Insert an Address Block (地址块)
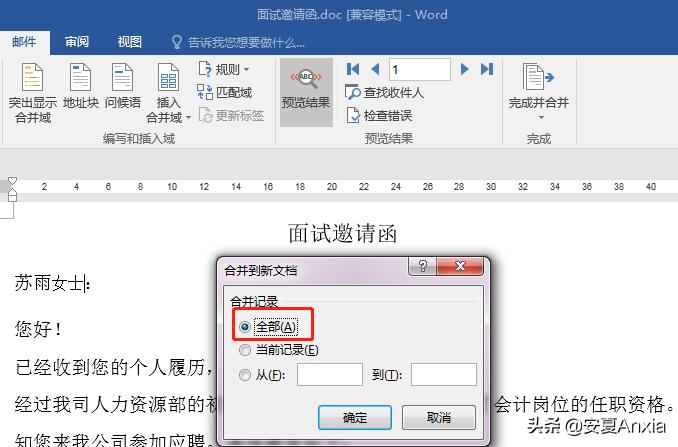Image resolution: width=678 pixels, height=447 pixels. tap(80, 86)
